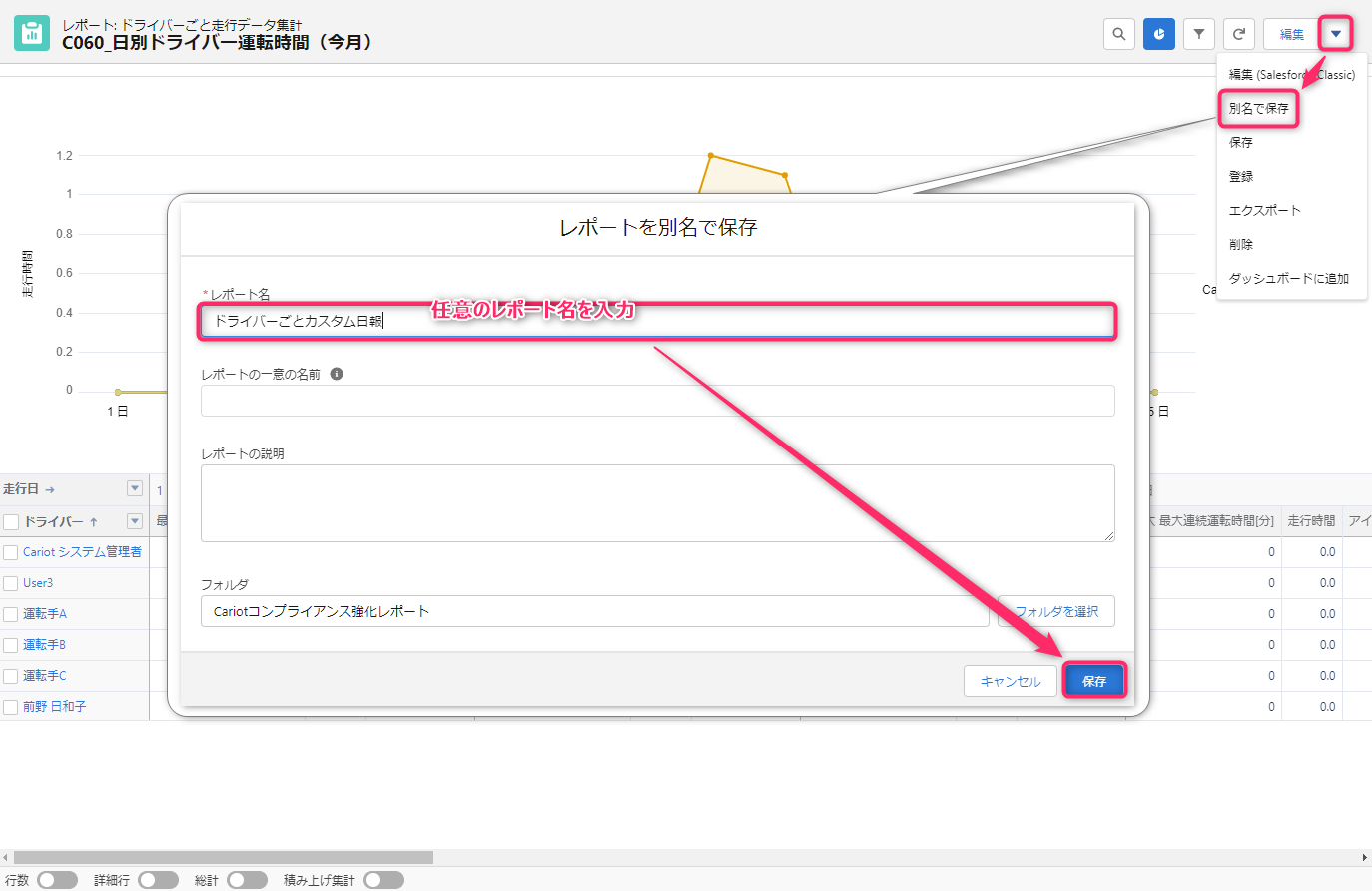Select 編集 (Salesforce Classic) menu item
Viewport: 1372px width, 891px height.
[x=1291, y=75]
